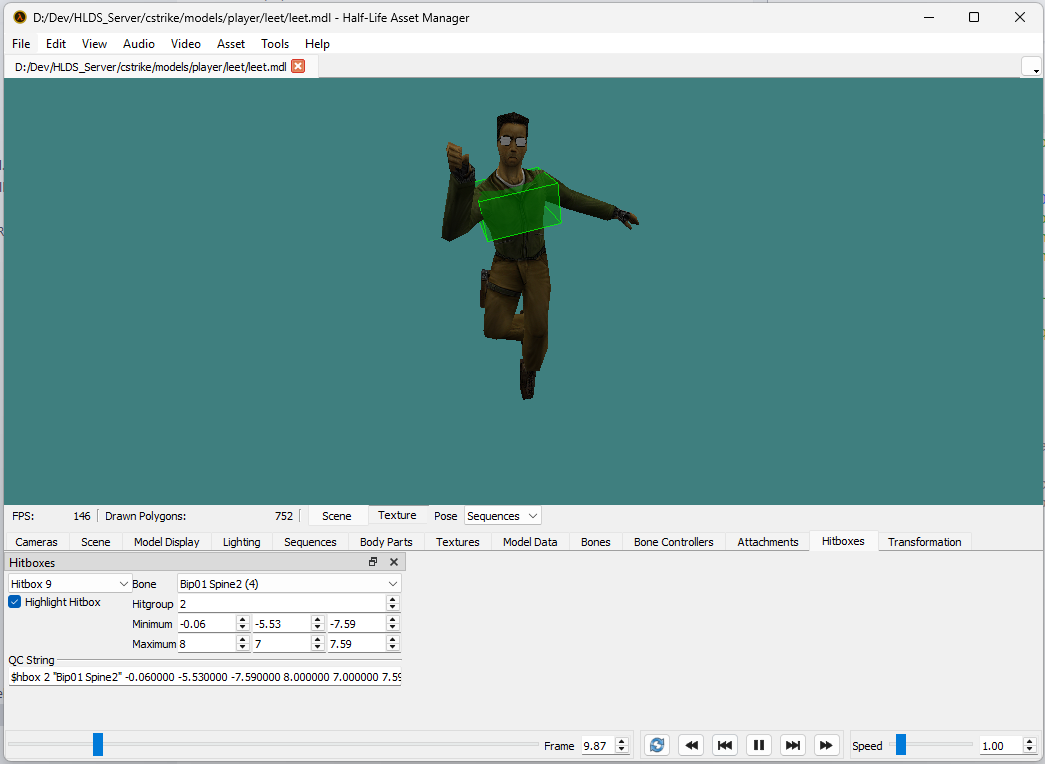The image size is (1045, 764).
Task: Pause the animation playback
Action: 759,745
